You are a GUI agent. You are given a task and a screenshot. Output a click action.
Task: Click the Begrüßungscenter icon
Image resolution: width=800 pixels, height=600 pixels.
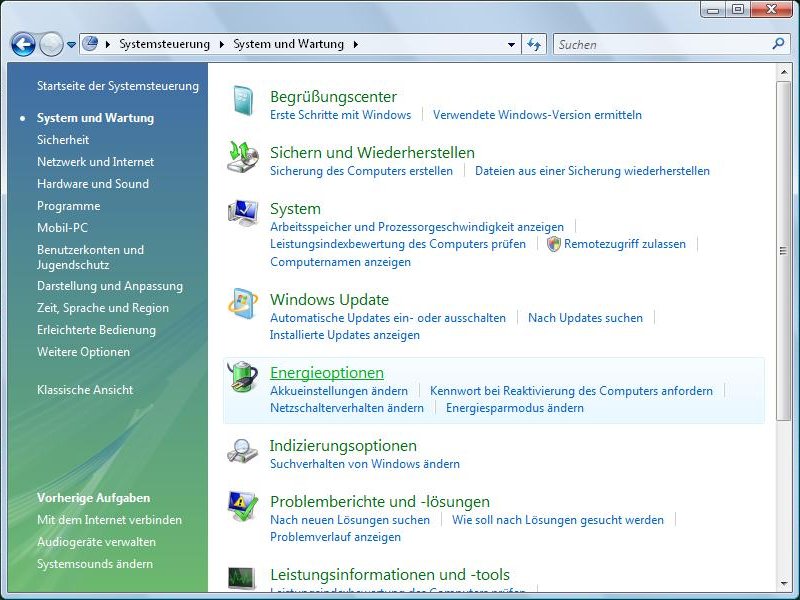point(243,101)
